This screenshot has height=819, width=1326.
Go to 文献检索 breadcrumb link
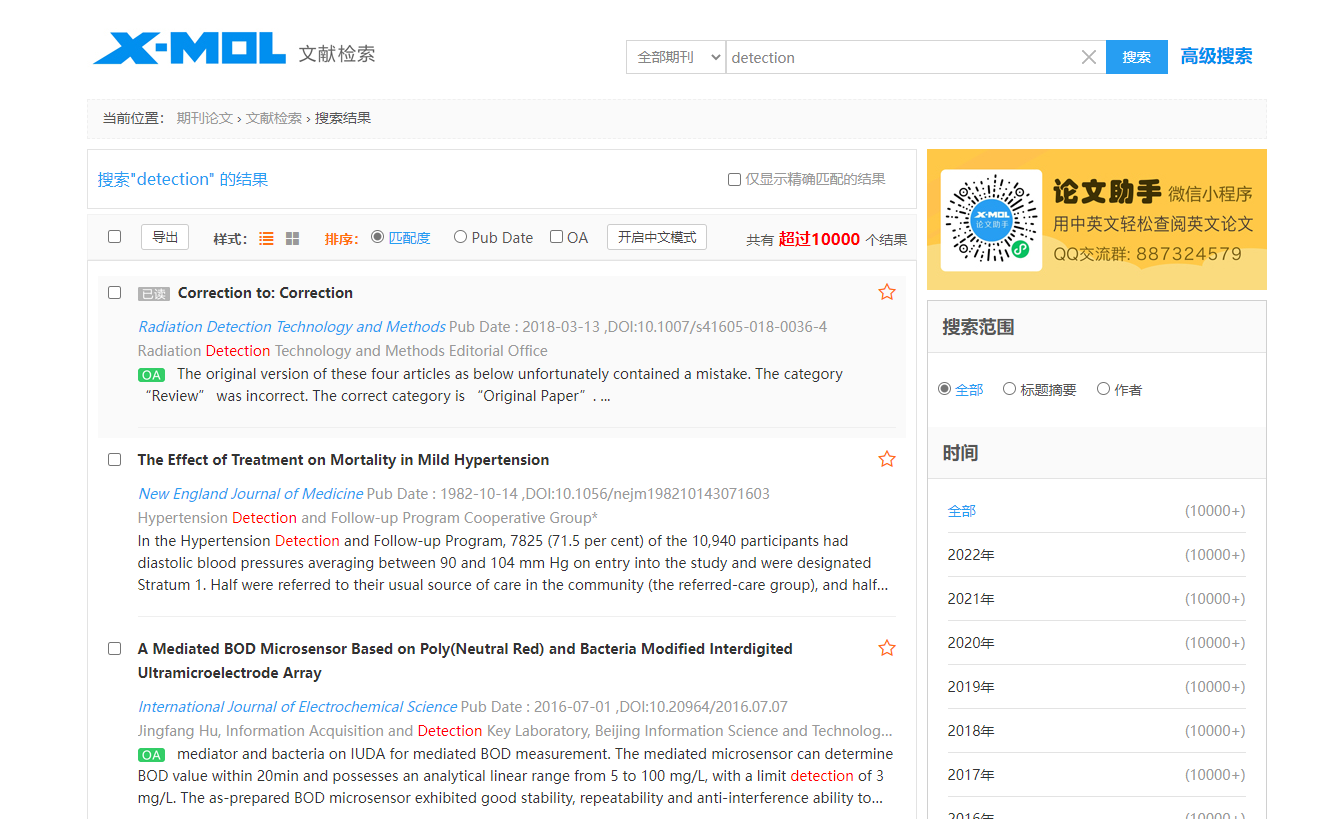(274, 118)
